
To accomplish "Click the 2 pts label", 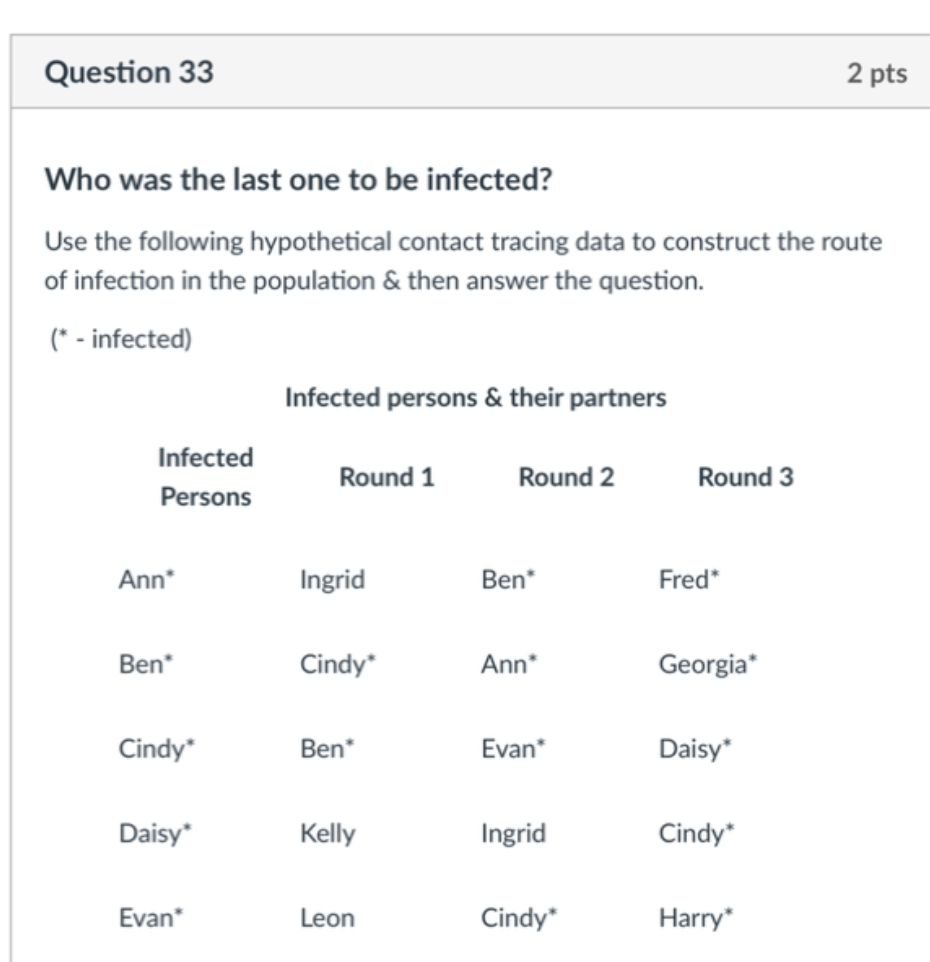I will [877, 73].
